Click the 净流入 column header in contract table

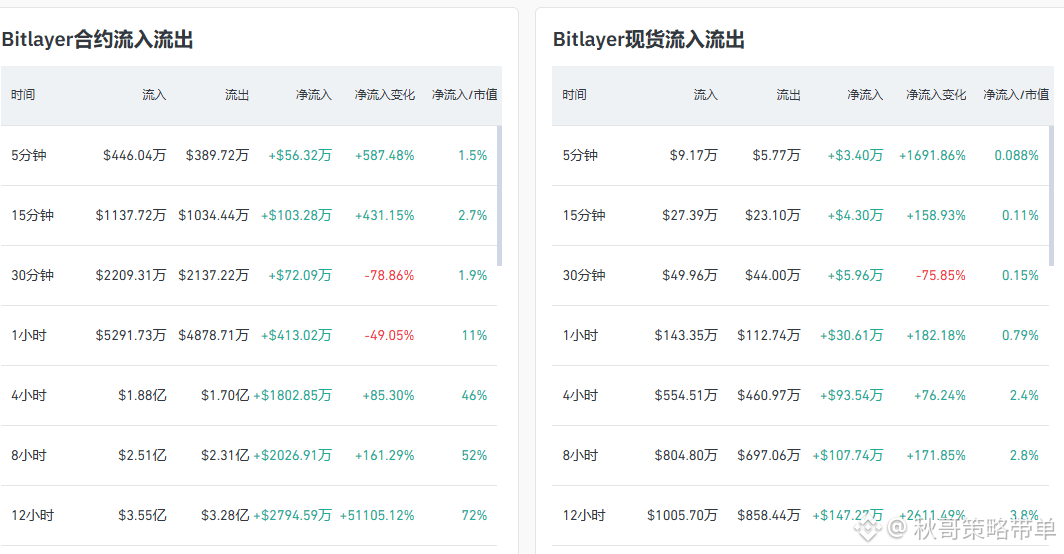pyautogui.click(x=314, y=95)
